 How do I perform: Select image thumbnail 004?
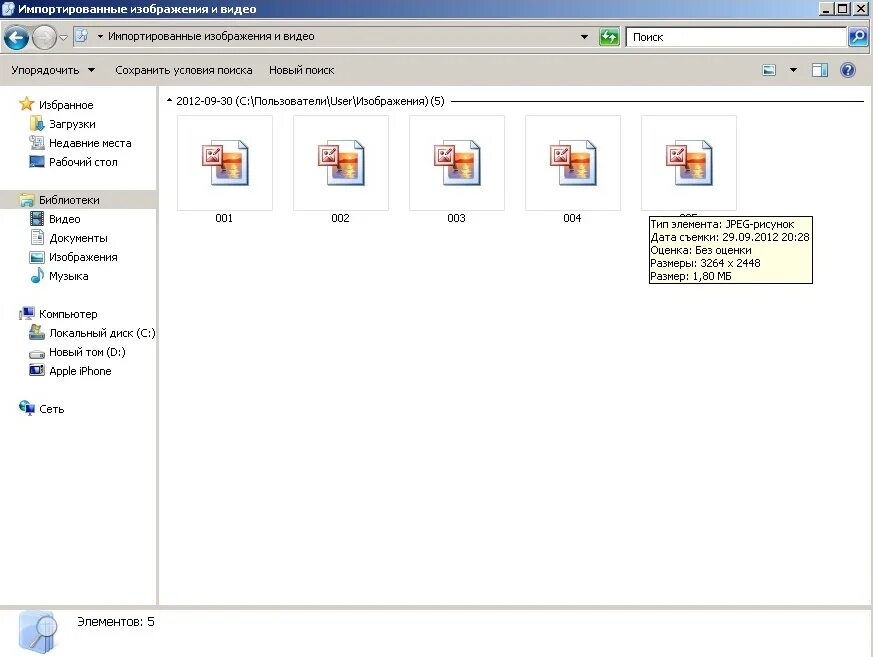click(x=573, y=163)
